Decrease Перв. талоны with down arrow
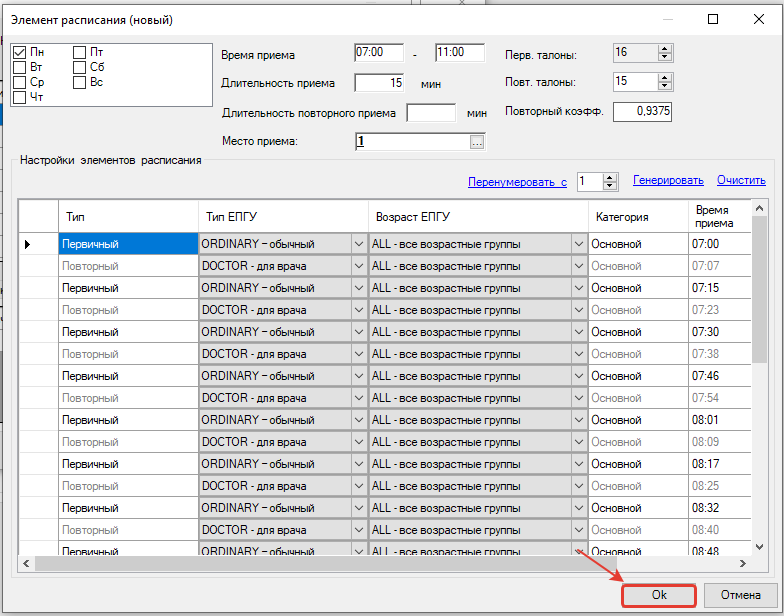 [664, 57]
